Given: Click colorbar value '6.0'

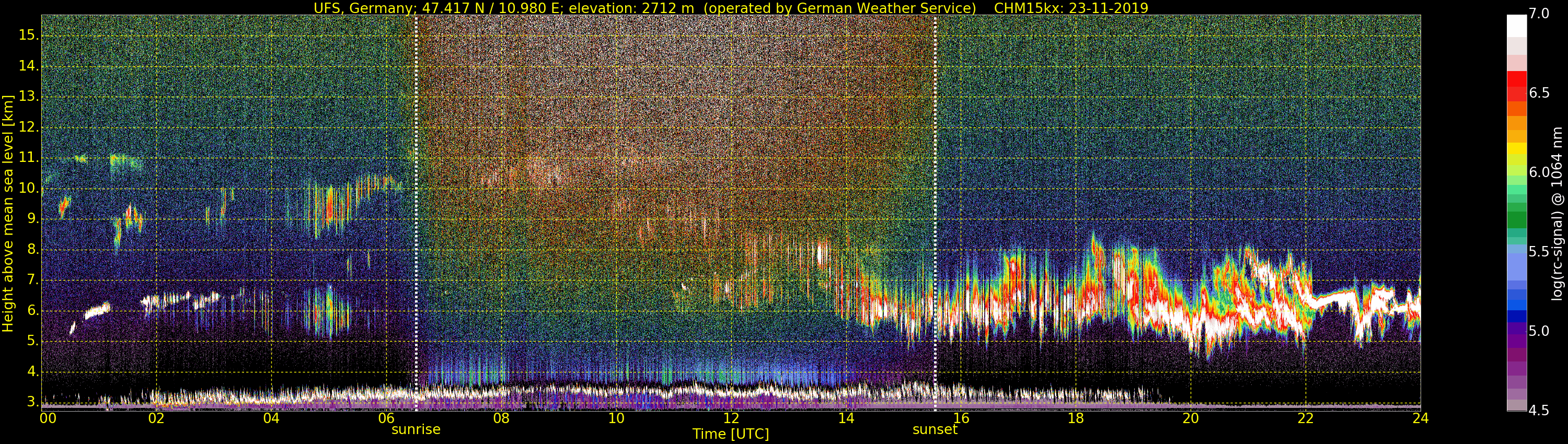Looking at the screenshot, I should (x=1539, y=172).
